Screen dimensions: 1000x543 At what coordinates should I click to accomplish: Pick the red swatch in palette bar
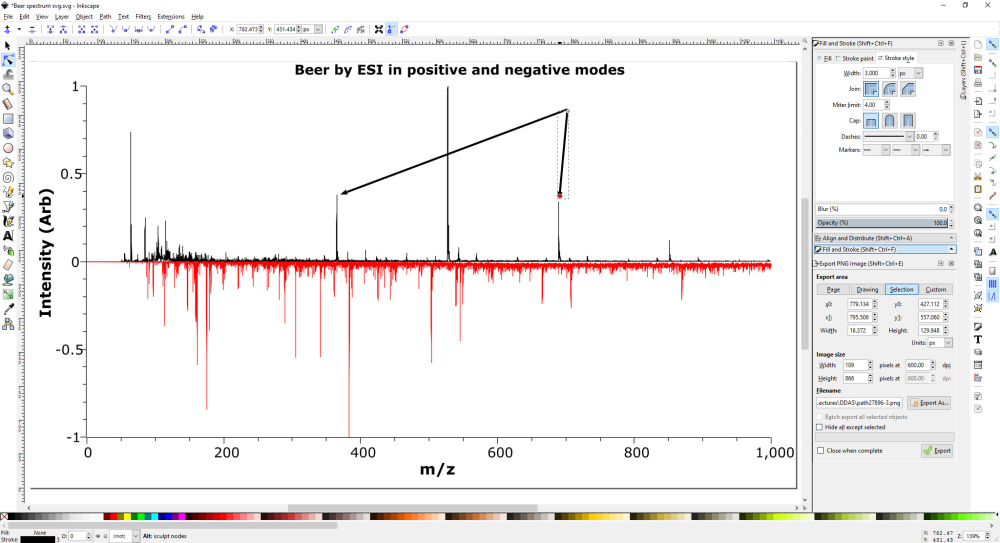click(x=115, y=516)
